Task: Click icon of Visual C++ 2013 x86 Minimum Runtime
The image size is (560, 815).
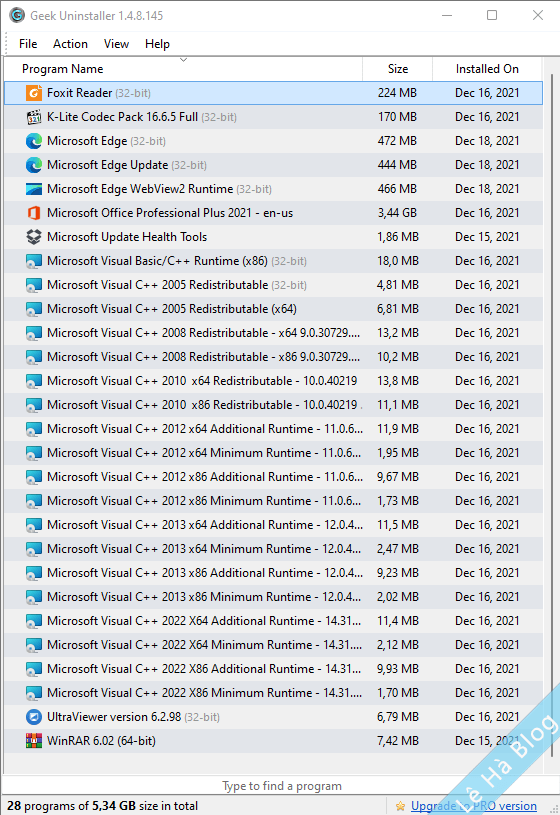Action: [x=34, y=597]
